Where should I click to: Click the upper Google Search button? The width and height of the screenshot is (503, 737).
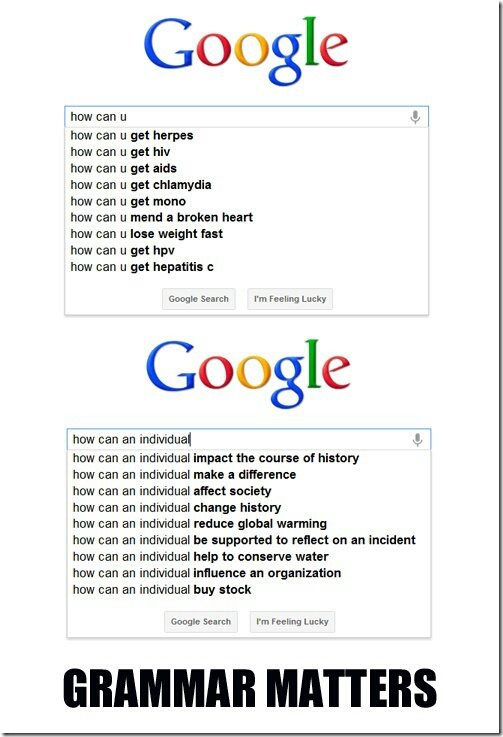click(198, 299)
